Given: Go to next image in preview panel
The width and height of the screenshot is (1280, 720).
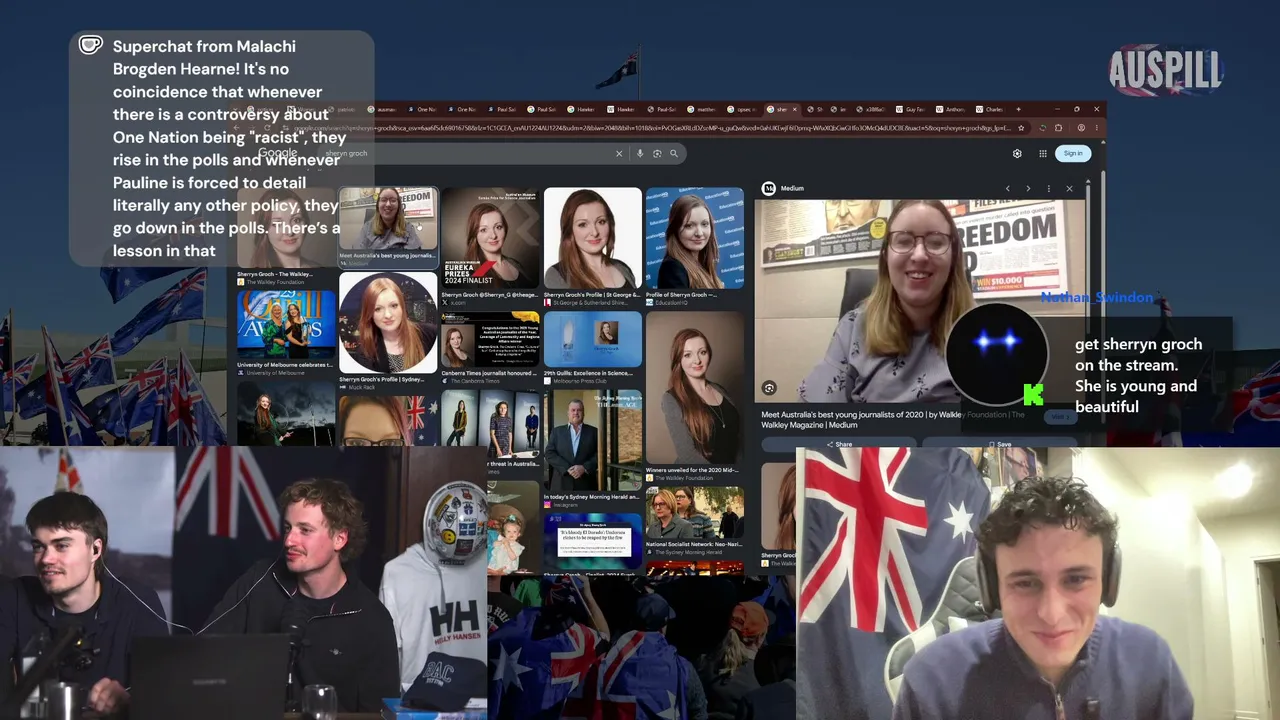Looking at the screenshot, I should (x=1028, y=188).
